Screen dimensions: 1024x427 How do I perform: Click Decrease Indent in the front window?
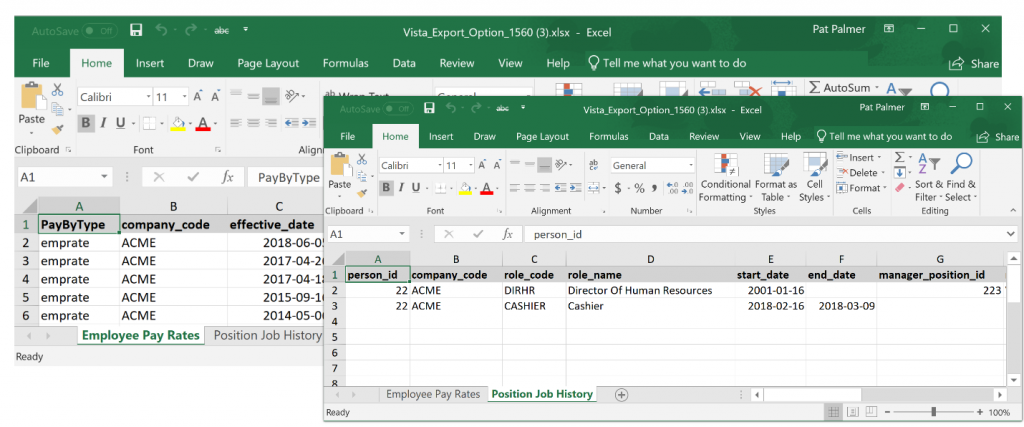pyautogui.click(x=560, y=189)
